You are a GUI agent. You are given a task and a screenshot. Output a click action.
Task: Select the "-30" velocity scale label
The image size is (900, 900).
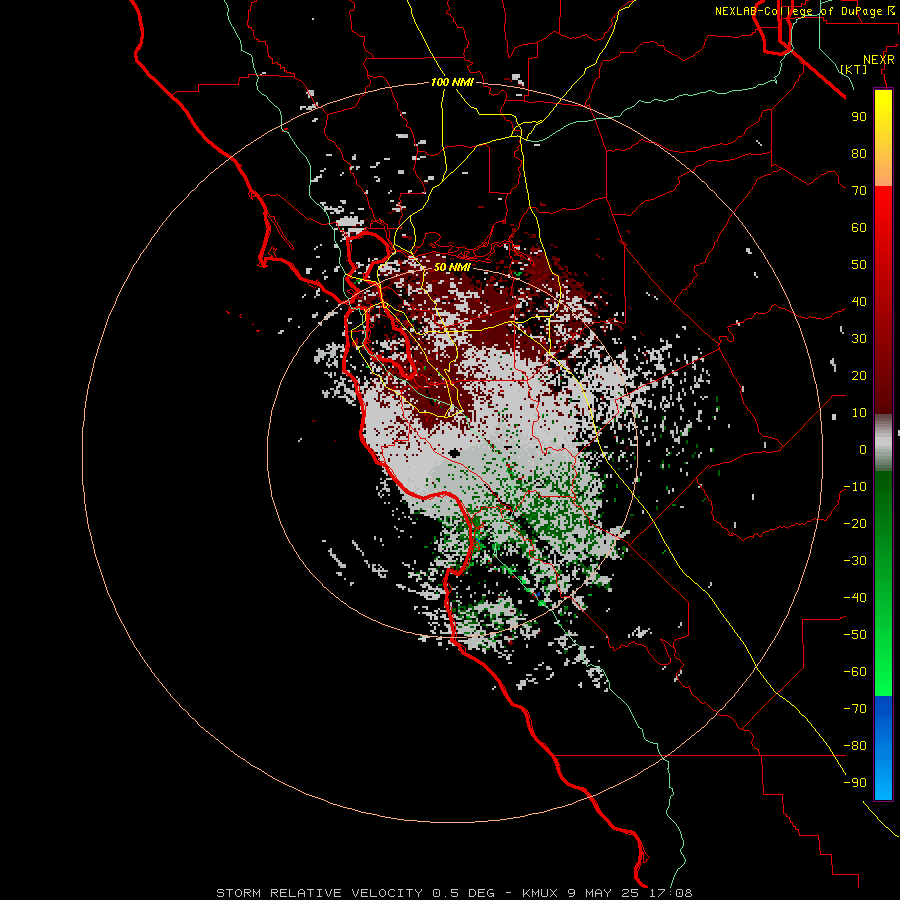[855, 561]
